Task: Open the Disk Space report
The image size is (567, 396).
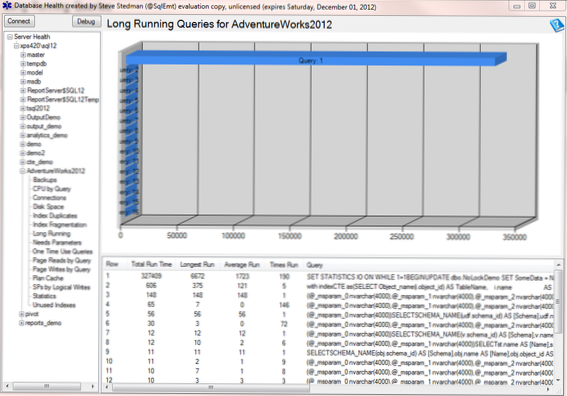Action: pos(48,207)
